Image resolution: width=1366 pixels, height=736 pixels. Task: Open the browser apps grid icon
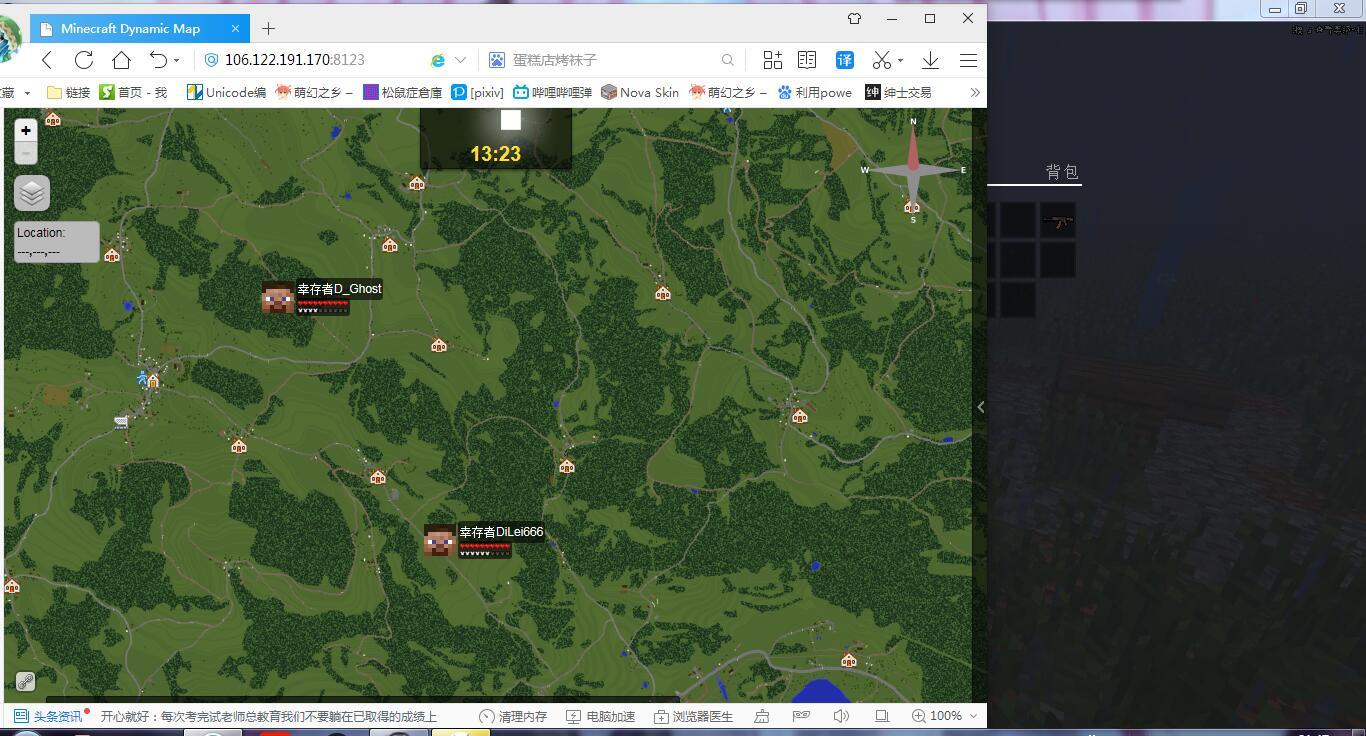coord(772,60)
